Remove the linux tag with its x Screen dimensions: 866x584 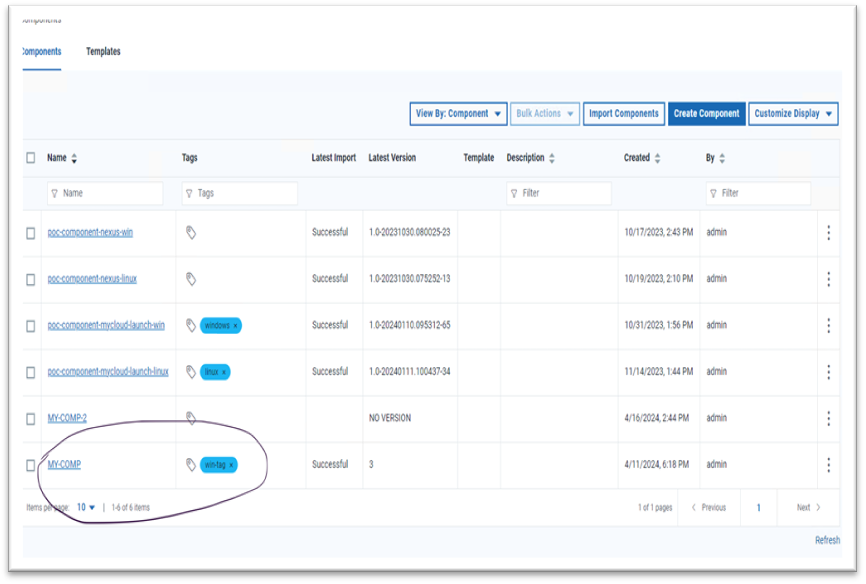[224, 372]
